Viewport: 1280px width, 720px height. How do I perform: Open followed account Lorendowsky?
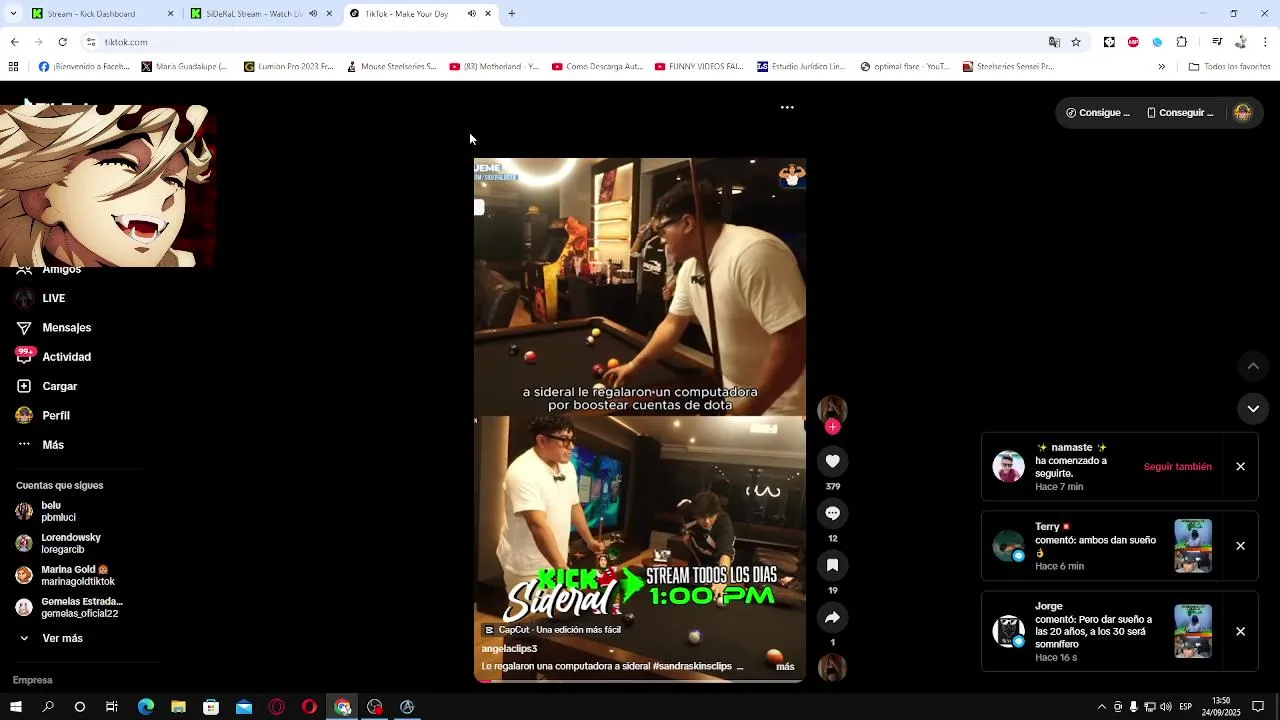(x=70, y=544)
